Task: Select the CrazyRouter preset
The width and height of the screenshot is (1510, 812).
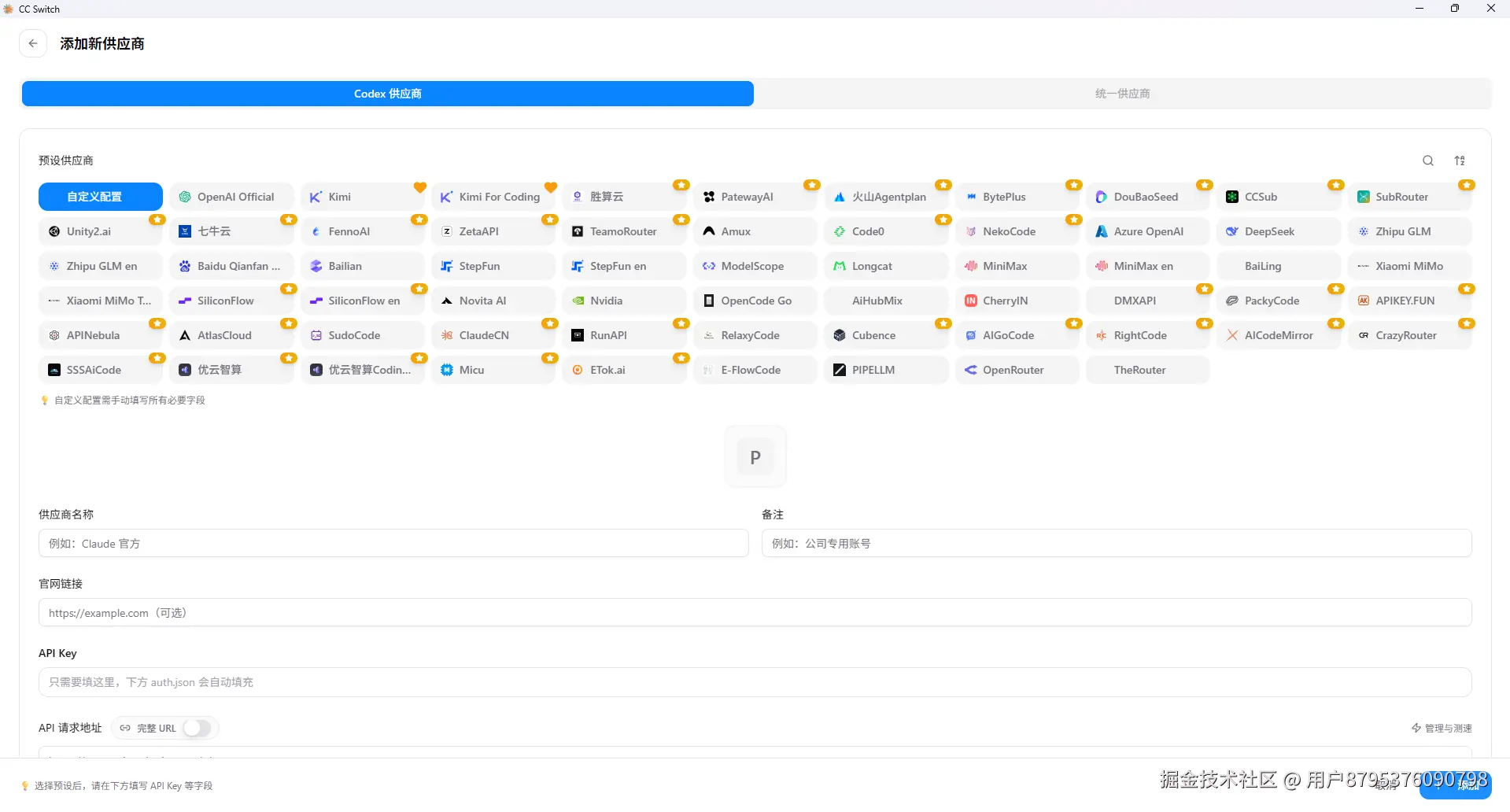Action: pos(1409,335)
